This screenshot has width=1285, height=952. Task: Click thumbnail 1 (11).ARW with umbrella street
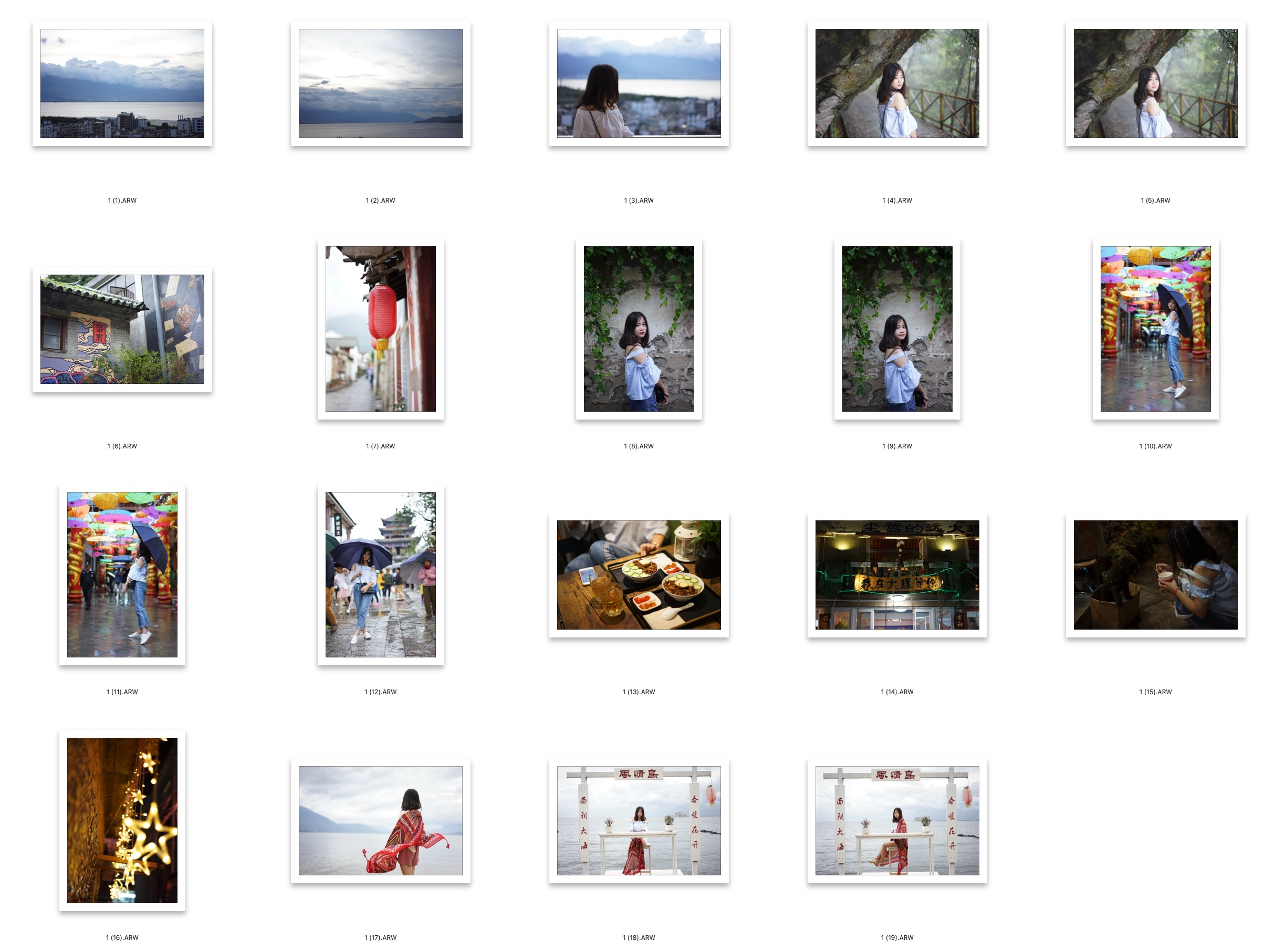point(122,574)
